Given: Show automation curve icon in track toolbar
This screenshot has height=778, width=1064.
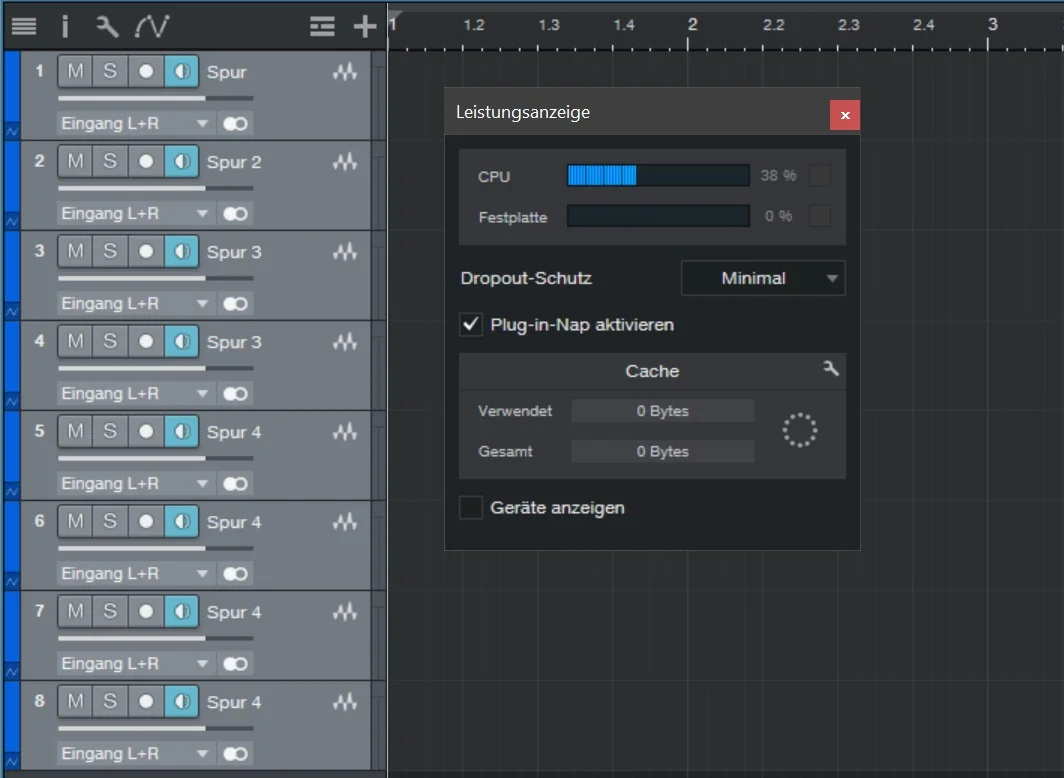Looking at the screenshot, I should coord(152,26).
